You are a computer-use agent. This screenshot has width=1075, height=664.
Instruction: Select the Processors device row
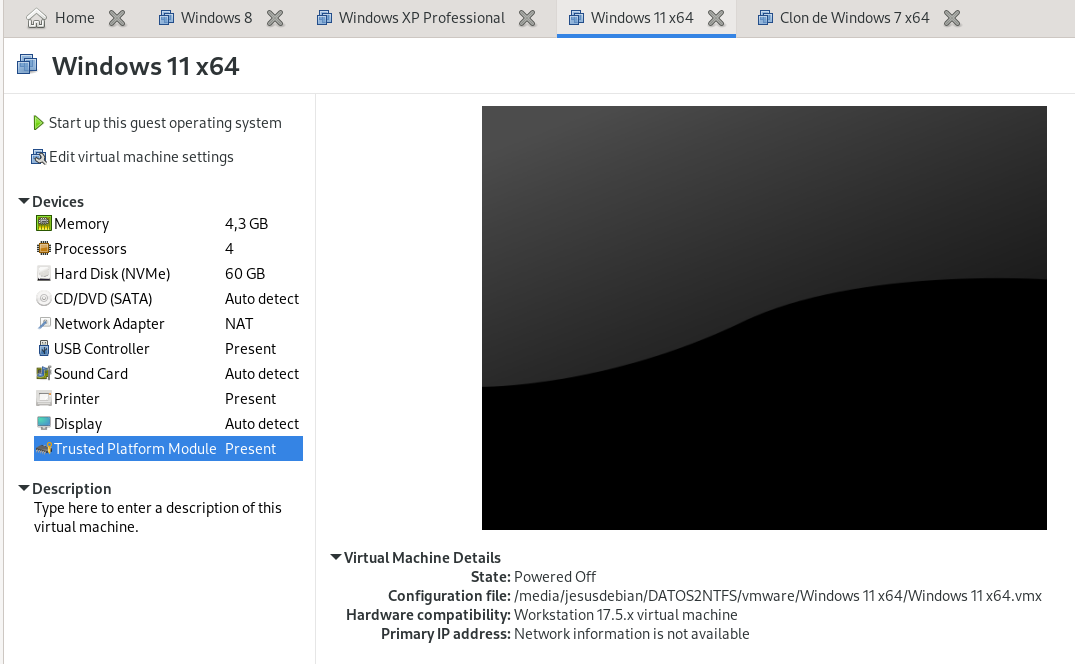168,248
